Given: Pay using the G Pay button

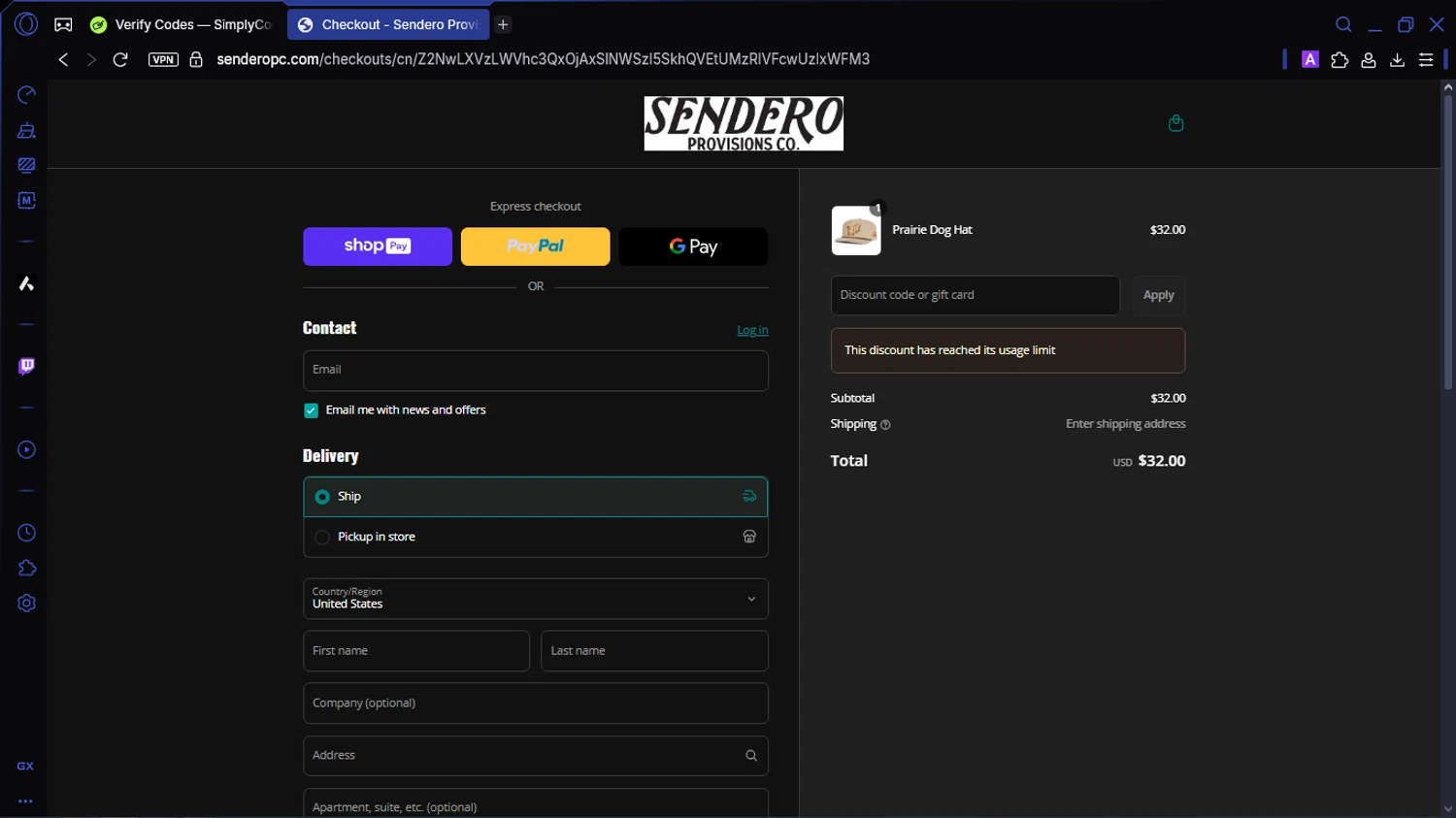Looking at the screenshot, I should click(693, 246).
